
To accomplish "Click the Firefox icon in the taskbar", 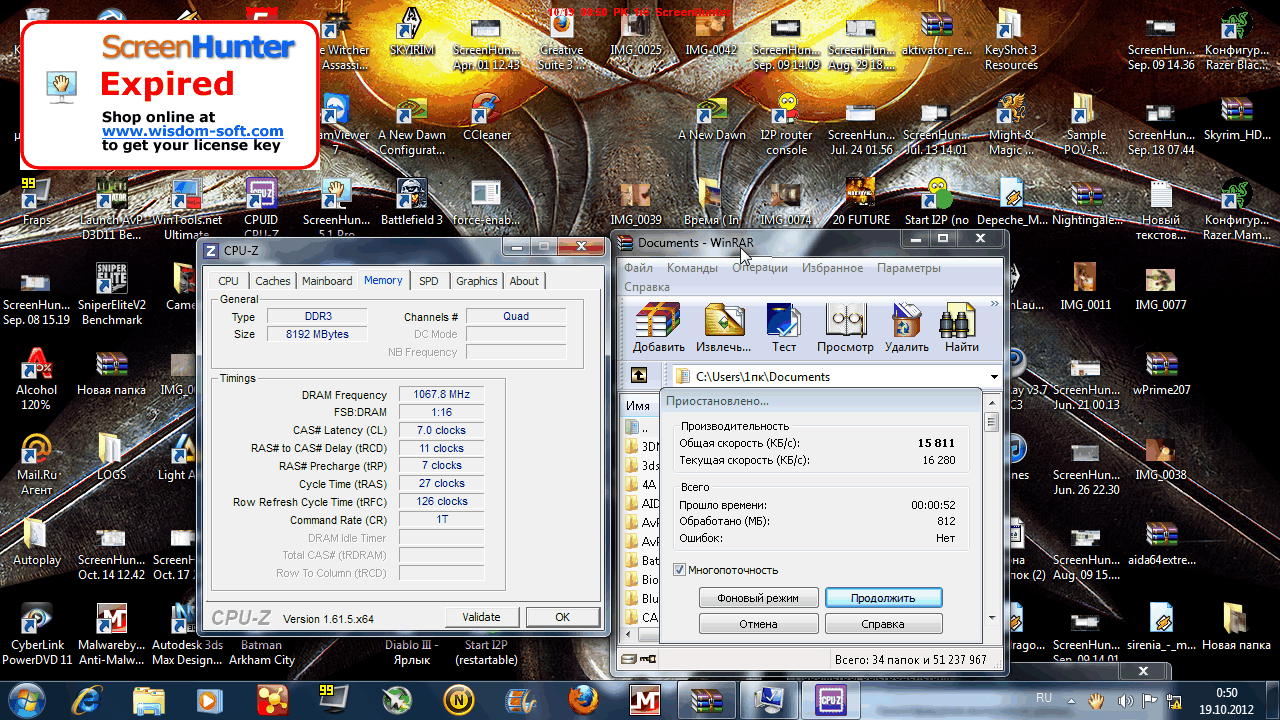I will coord(583,698).
